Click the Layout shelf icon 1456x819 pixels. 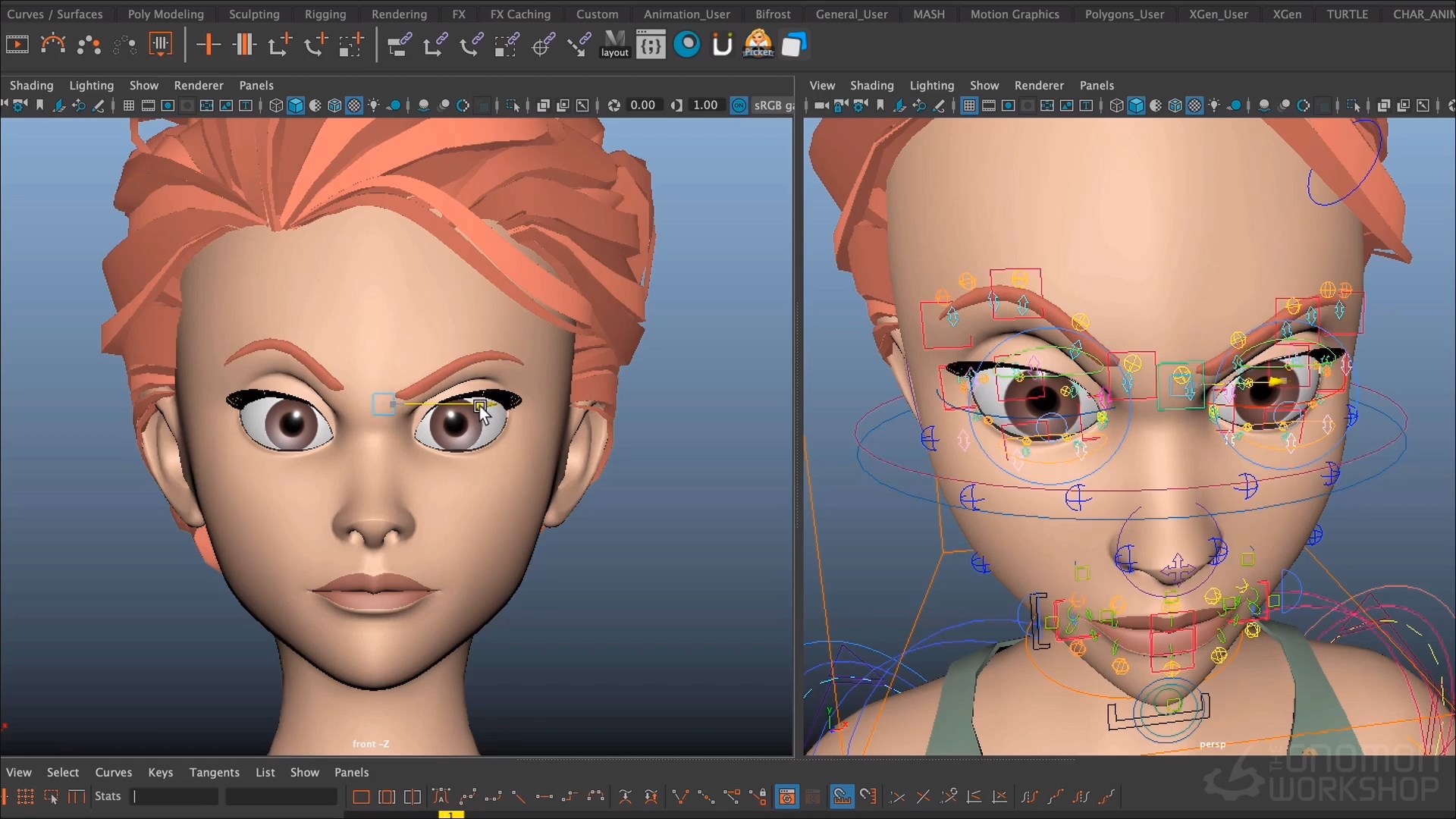coord(614,44)
